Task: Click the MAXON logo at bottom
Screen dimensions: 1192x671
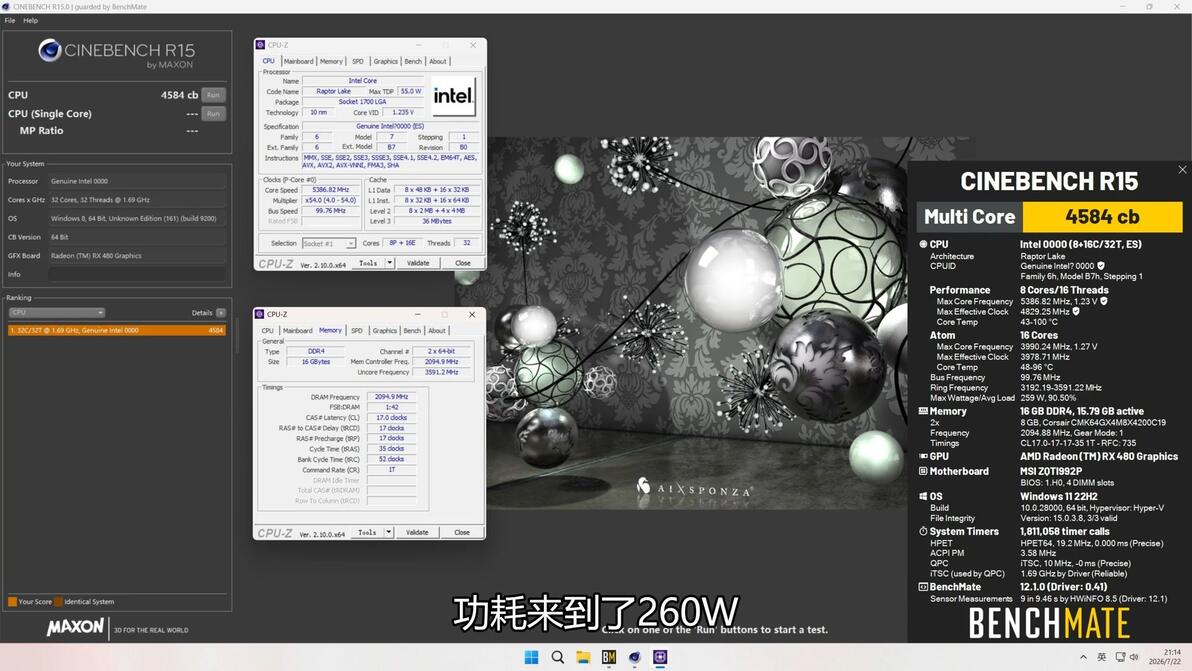Action: [x=74, y=628]
